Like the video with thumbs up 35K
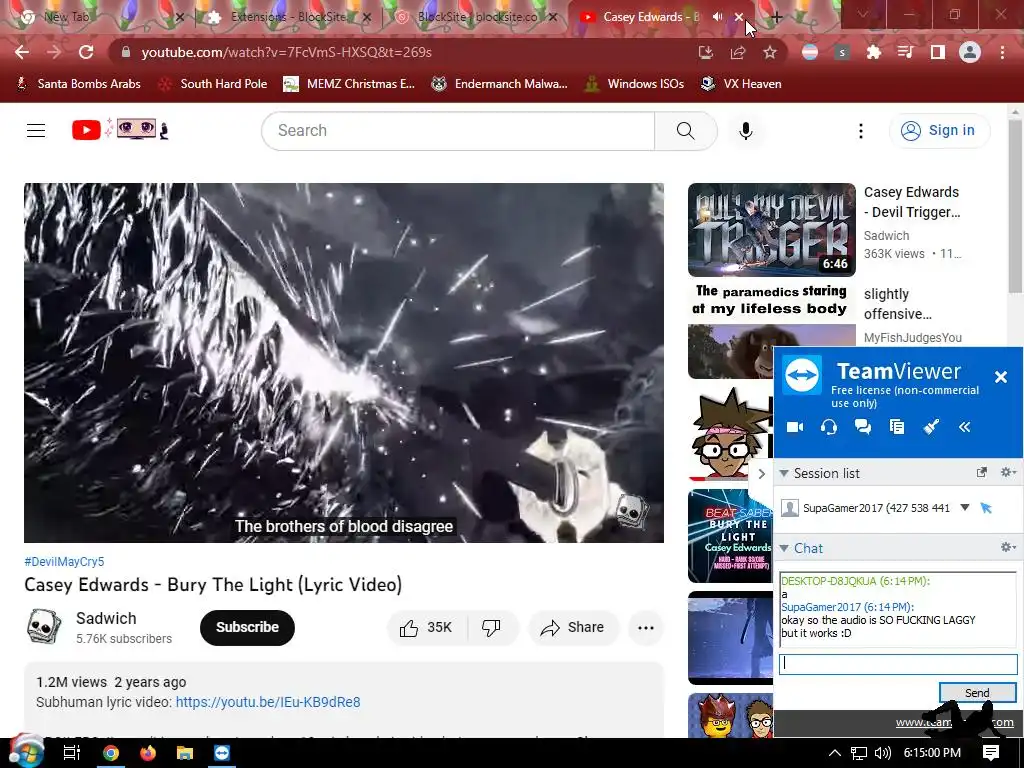The image size is (1024, 768). (x=426, y=628)
